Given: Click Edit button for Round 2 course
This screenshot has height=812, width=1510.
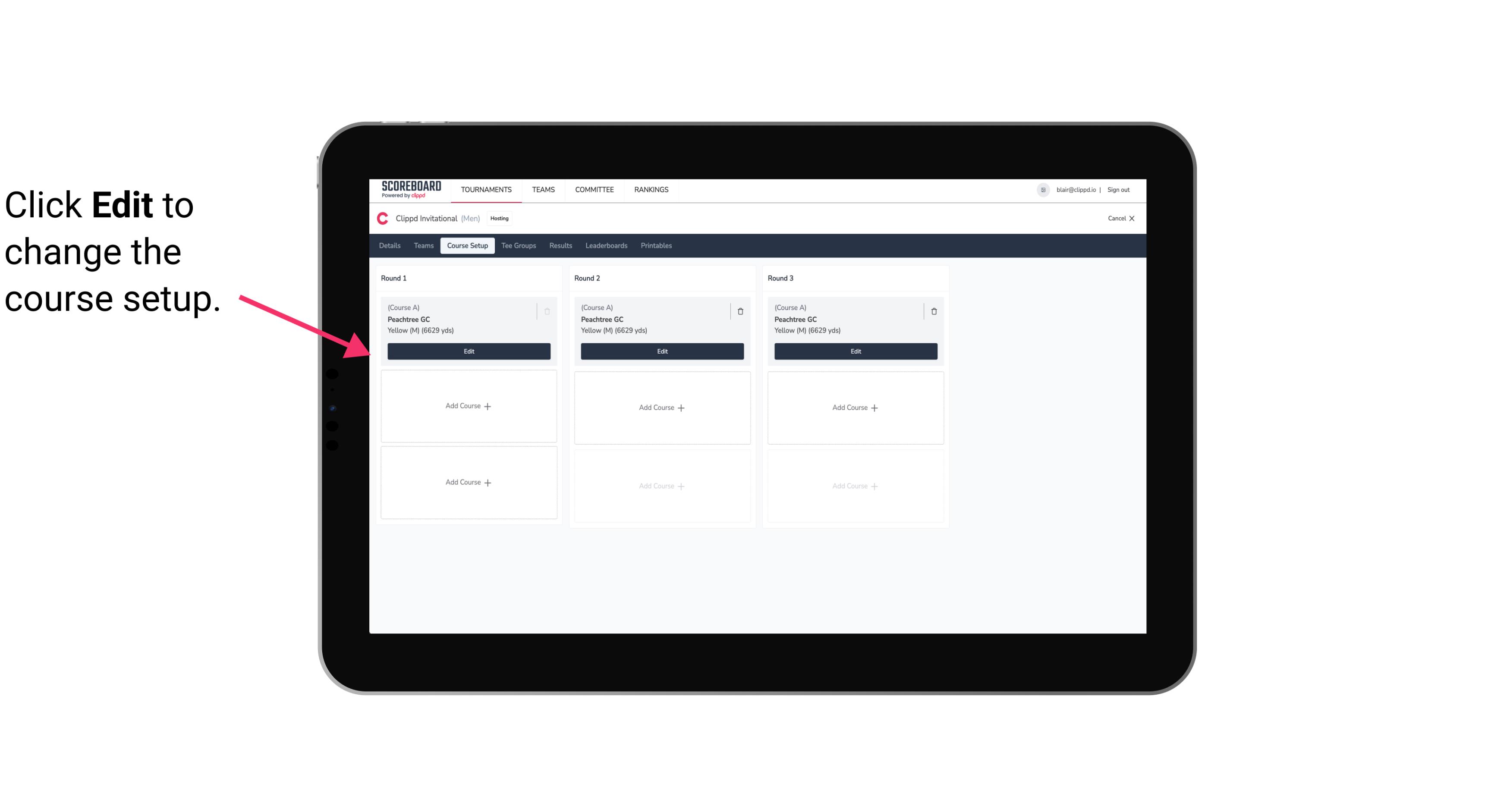Looking at the screenshot, I should tap(661, 351).
